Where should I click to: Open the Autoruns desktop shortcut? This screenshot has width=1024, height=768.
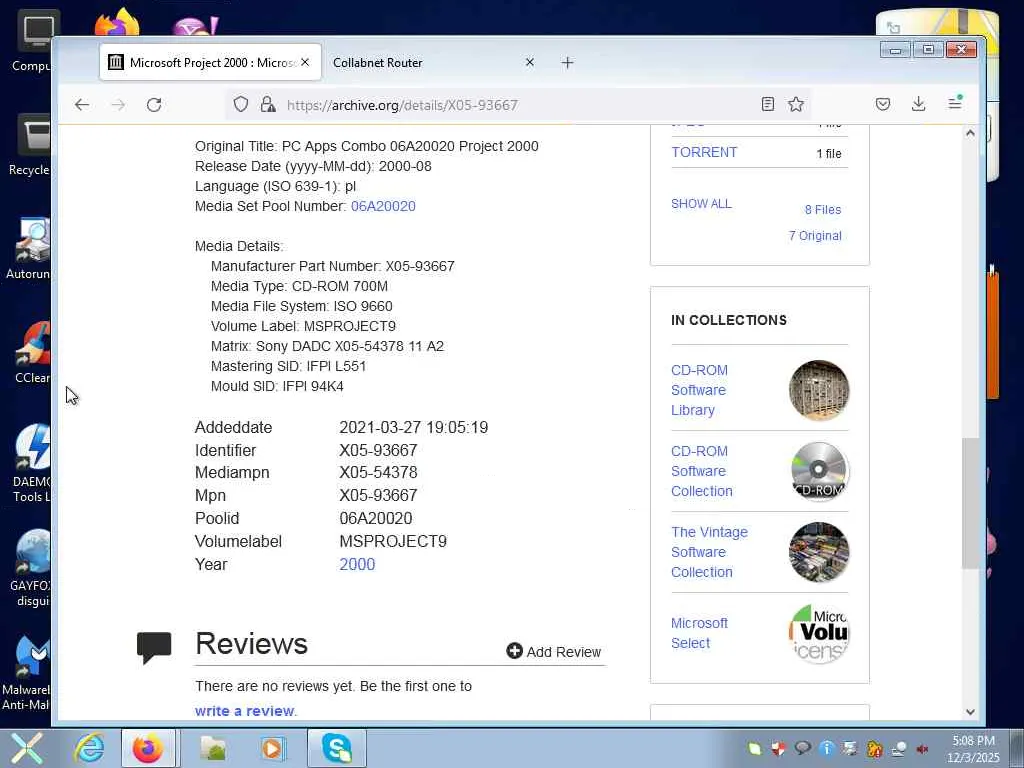(x=29, y=248)
